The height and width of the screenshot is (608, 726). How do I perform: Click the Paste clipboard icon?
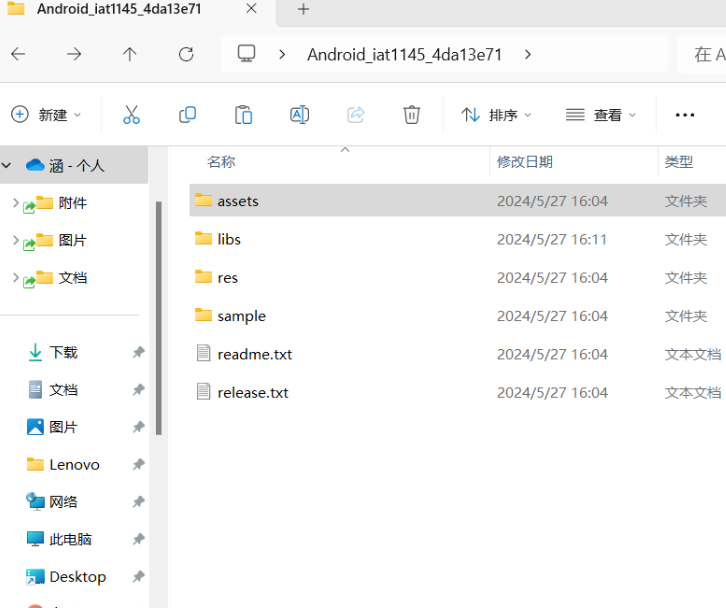(244, 115)
